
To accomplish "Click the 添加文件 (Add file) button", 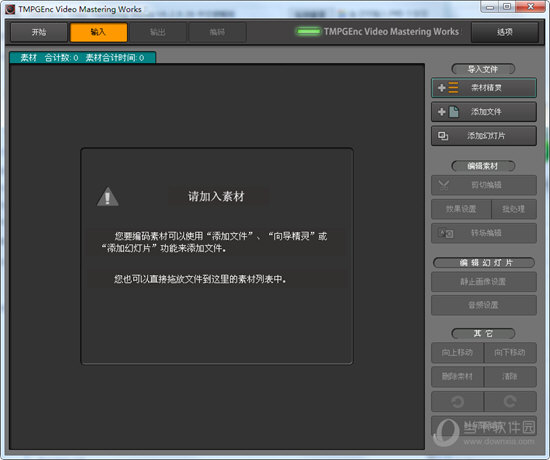I will coord(484,112).
